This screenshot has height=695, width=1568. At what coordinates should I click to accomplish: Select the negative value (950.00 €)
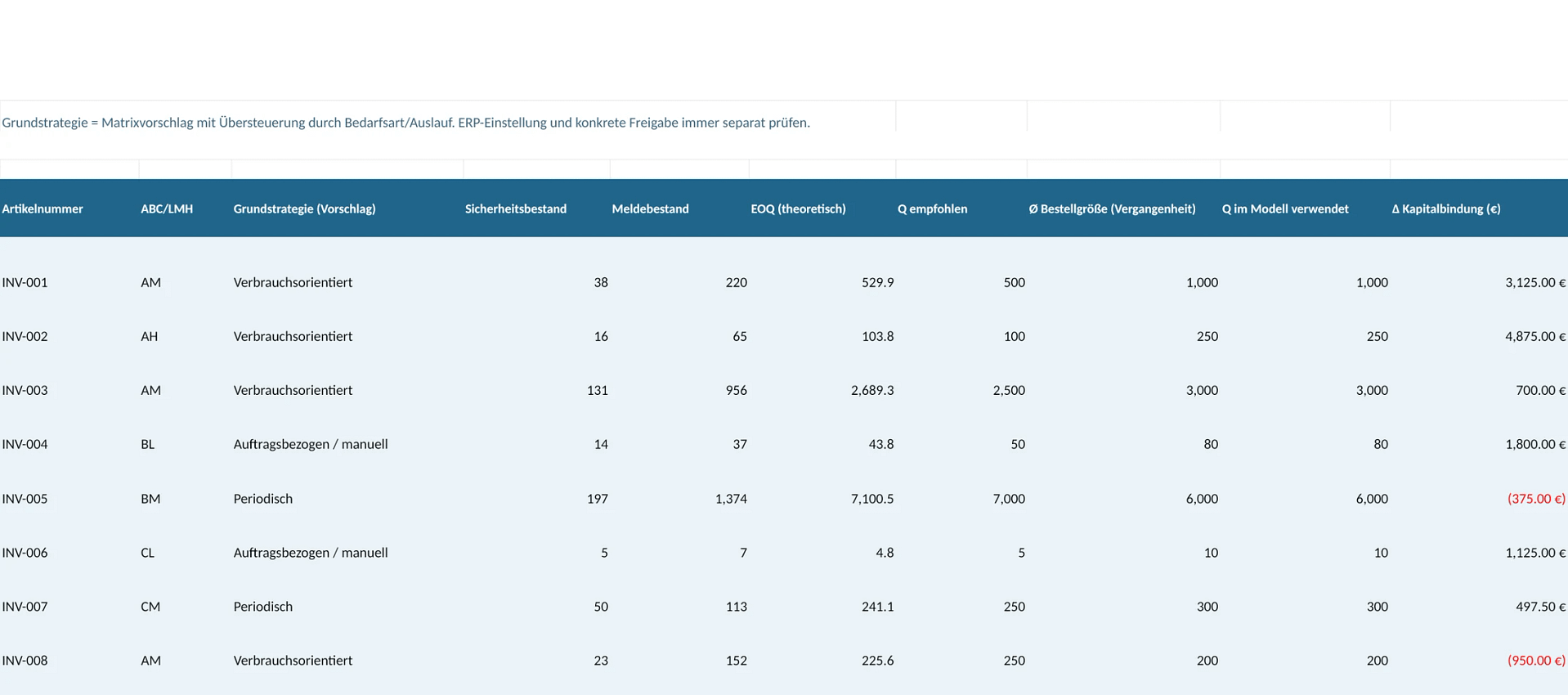coord(1536,661)
